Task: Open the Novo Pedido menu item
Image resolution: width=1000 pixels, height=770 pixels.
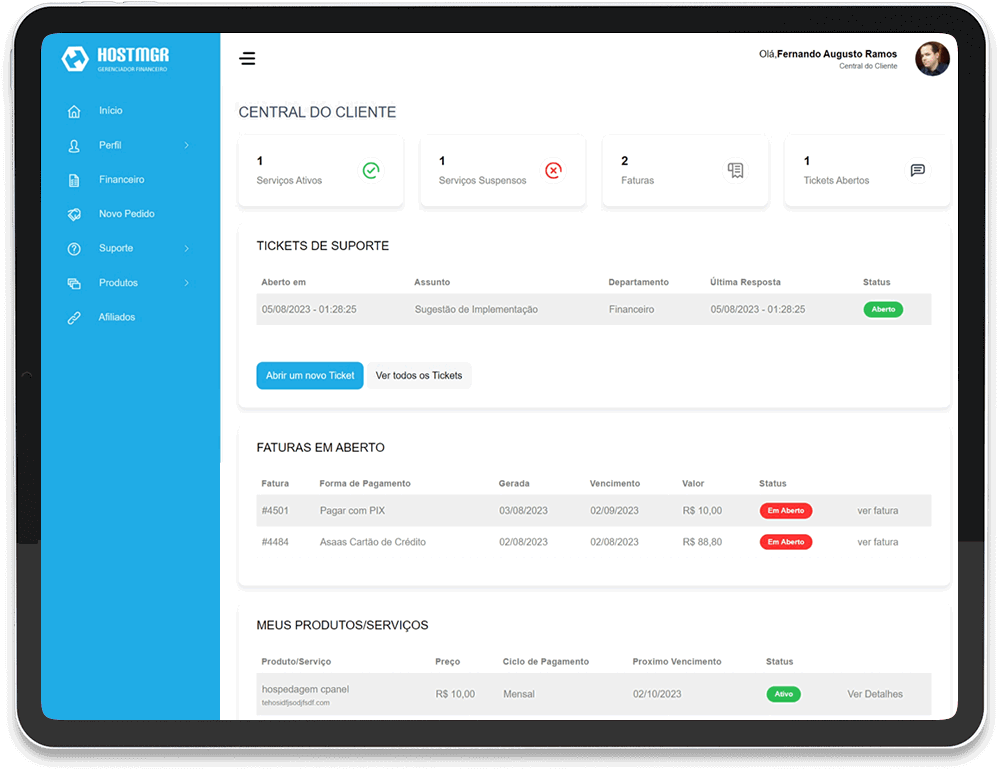Action: tap(126, 214)
